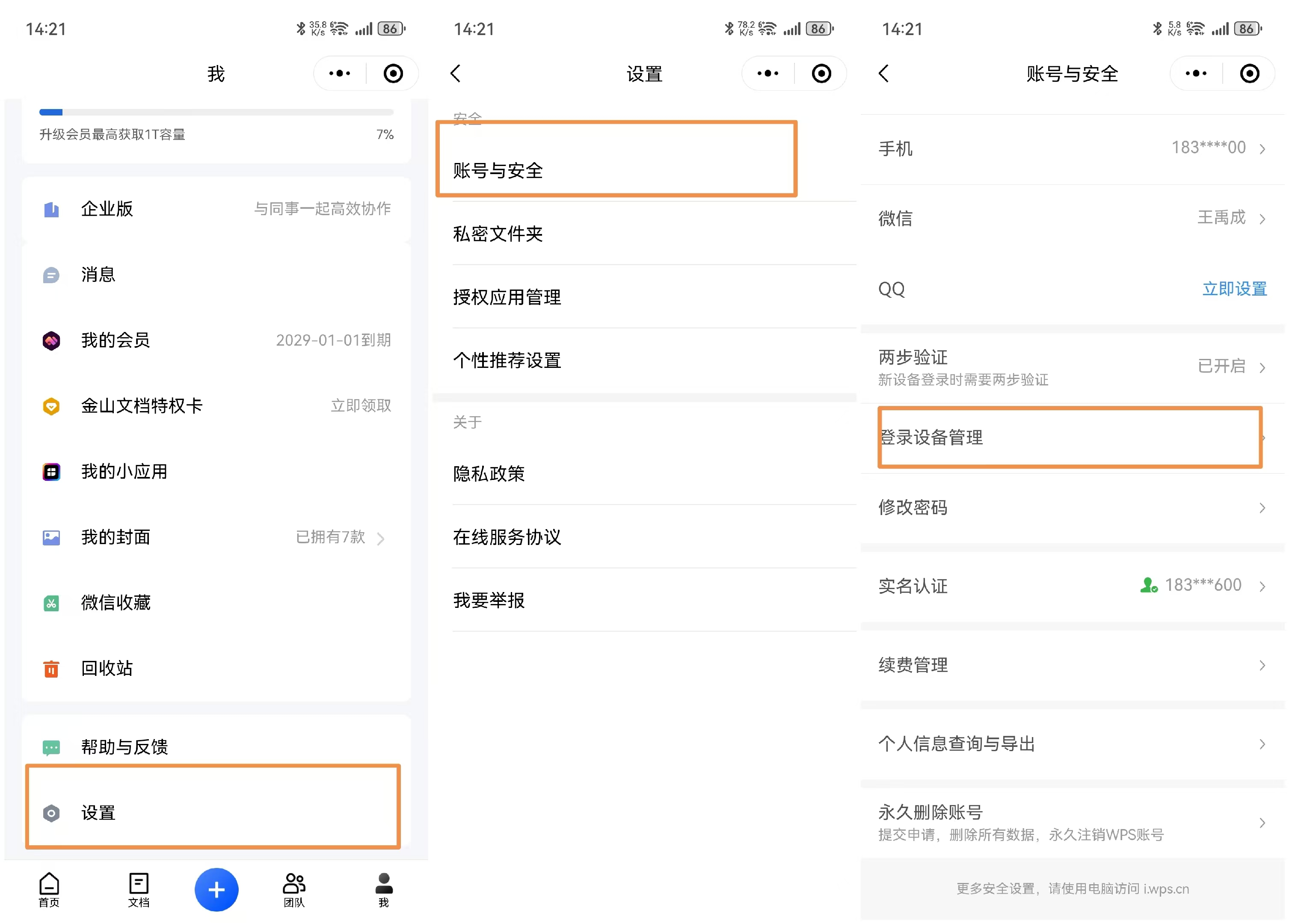Image resolution: width=1289 pixels, height=924 pixels.
Task: Tap 更多安全设置 i.wps.cn footer note
Action: pyautogui.click(x=1073, y=889)
